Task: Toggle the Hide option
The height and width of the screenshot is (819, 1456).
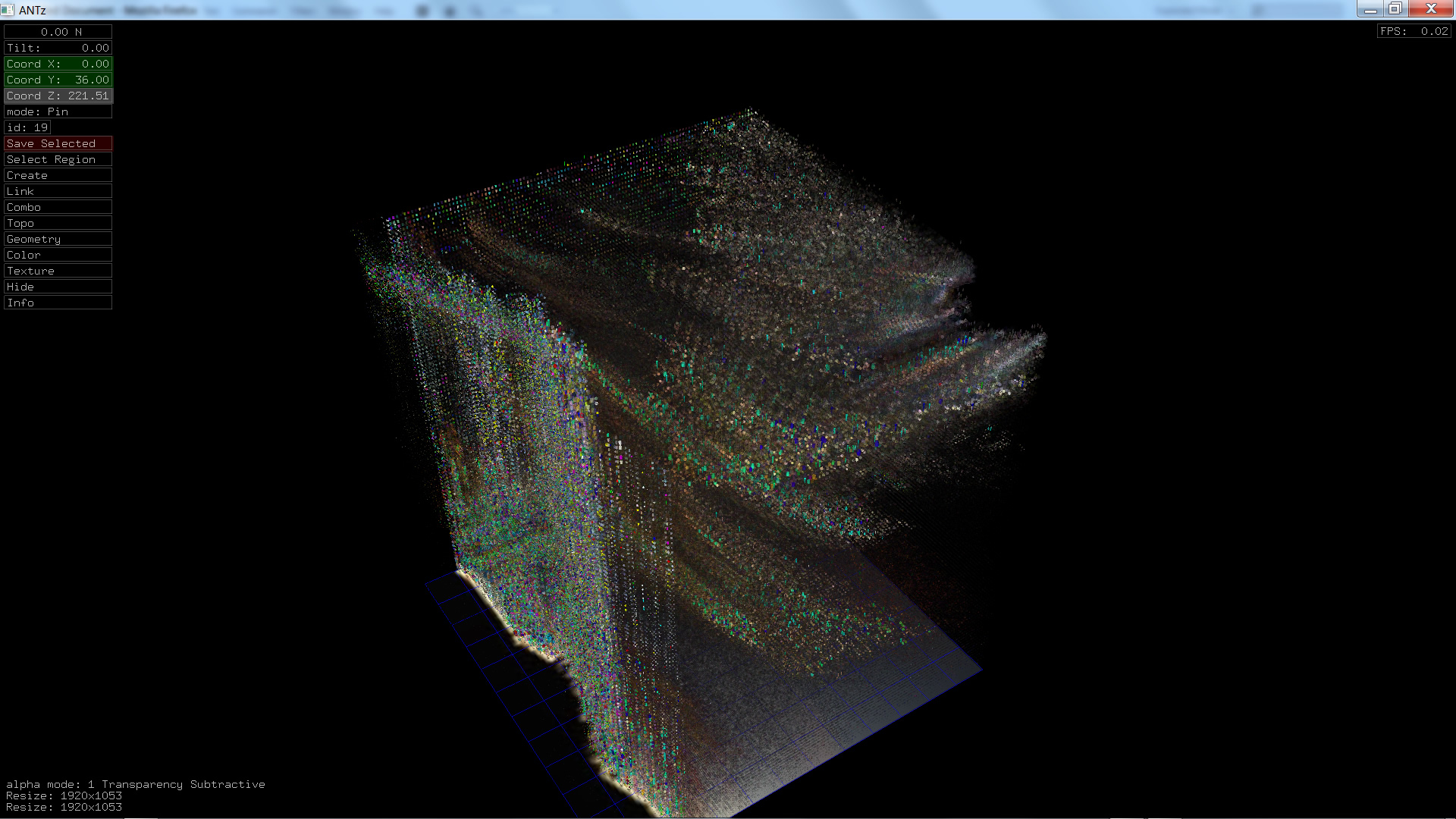Action: (x=58, y=287)
